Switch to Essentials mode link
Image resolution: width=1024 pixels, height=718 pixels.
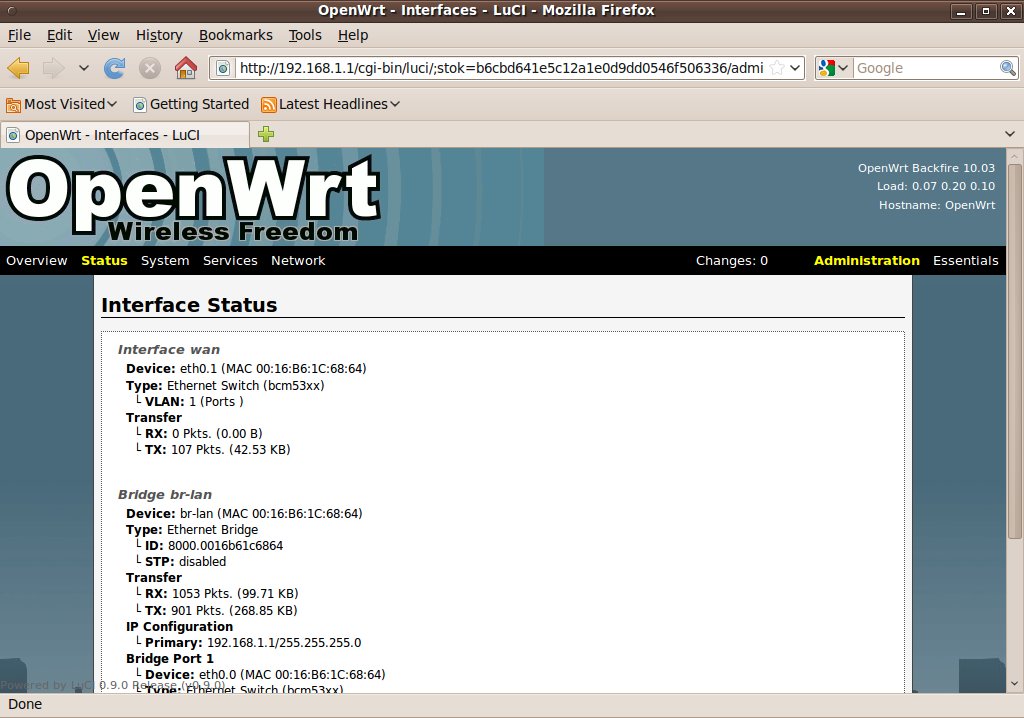click(x=965, y=261)
